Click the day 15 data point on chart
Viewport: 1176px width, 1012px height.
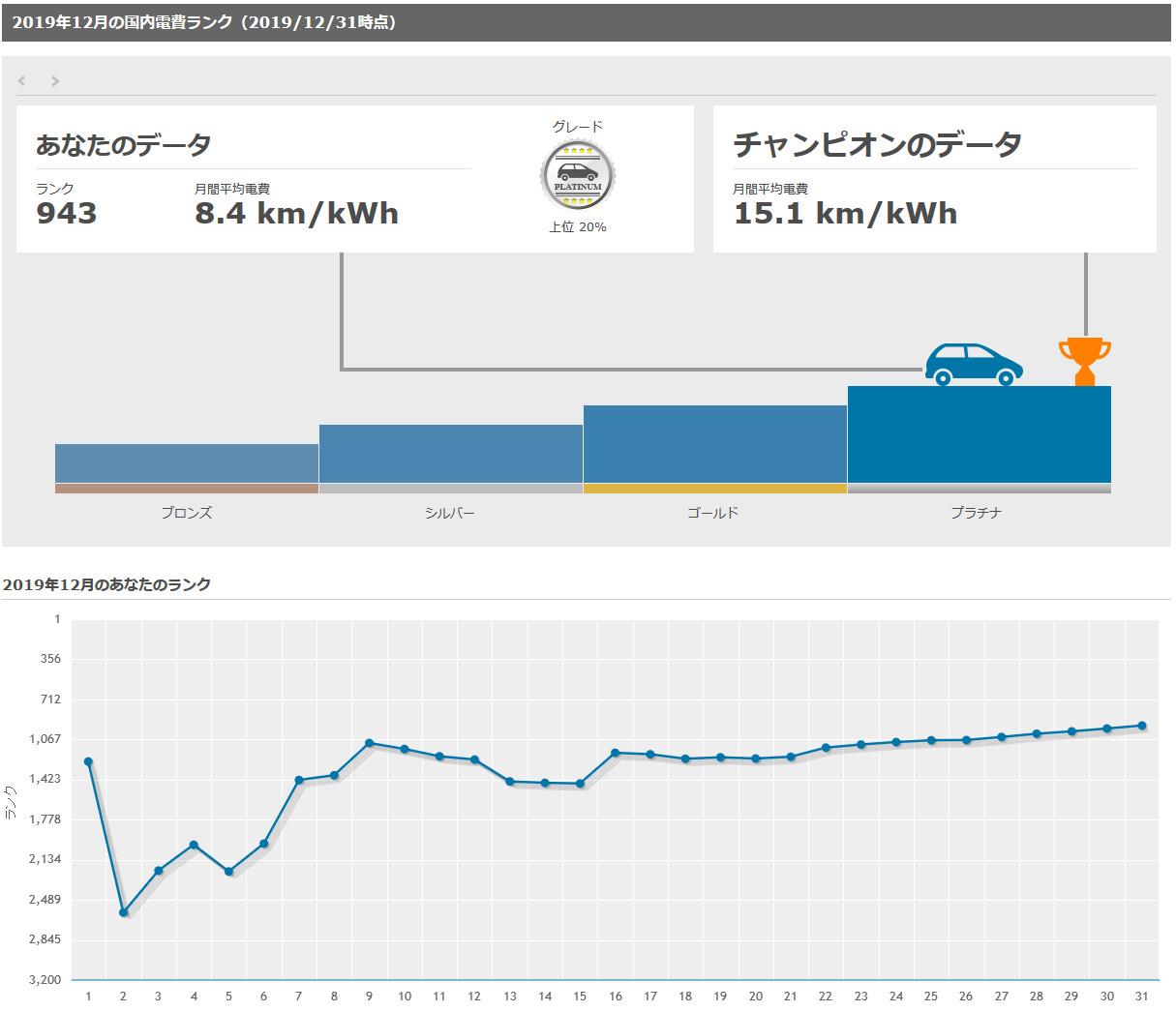click(x=580, y=784)
